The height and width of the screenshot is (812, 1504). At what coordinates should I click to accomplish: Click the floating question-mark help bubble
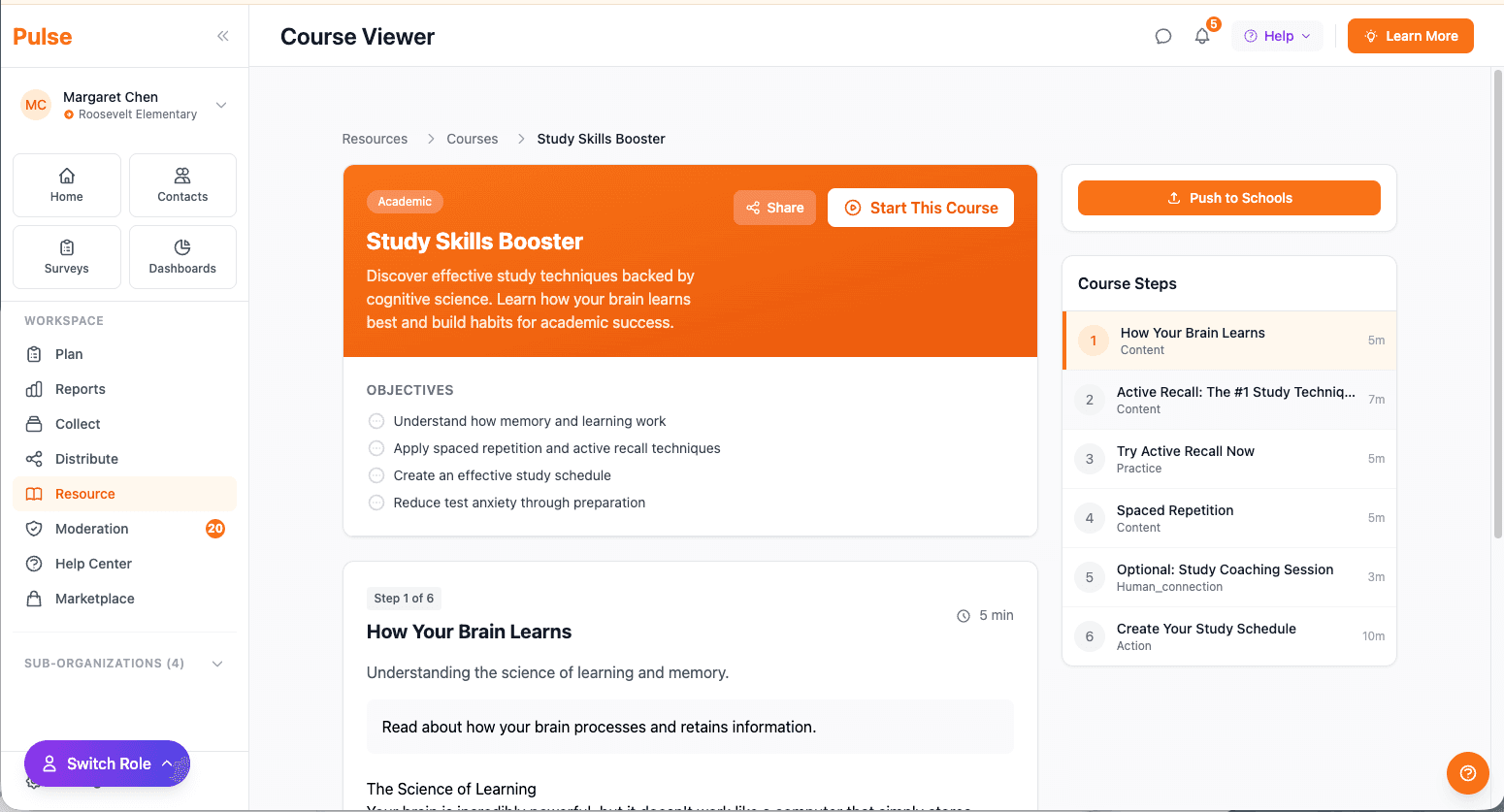coord(1467,773)
